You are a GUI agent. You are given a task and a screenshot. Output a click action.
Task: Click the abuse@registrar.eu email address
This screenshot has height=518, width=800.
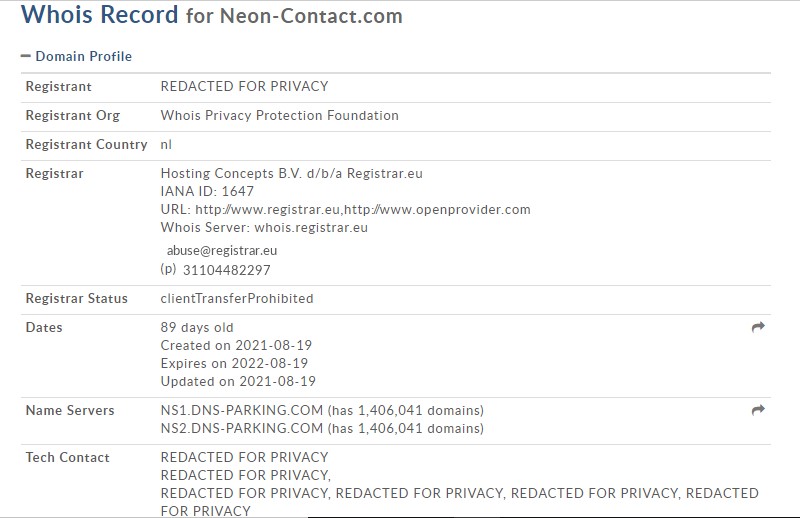[221, 251]
